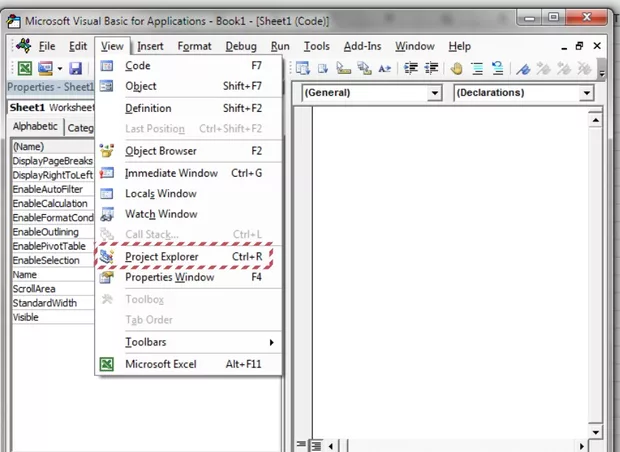Click the Code menu item icon

[x=106, y=65]
